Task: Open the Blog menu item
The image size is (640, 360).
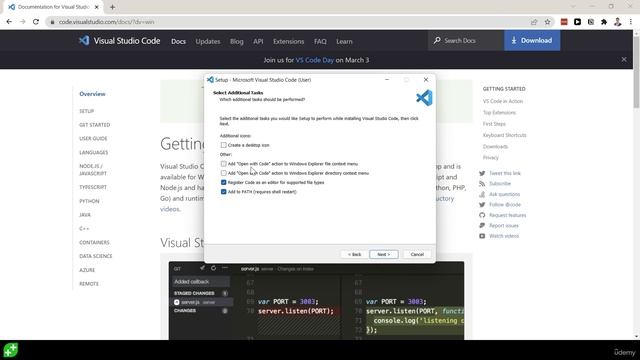Action: coord(236,41)
